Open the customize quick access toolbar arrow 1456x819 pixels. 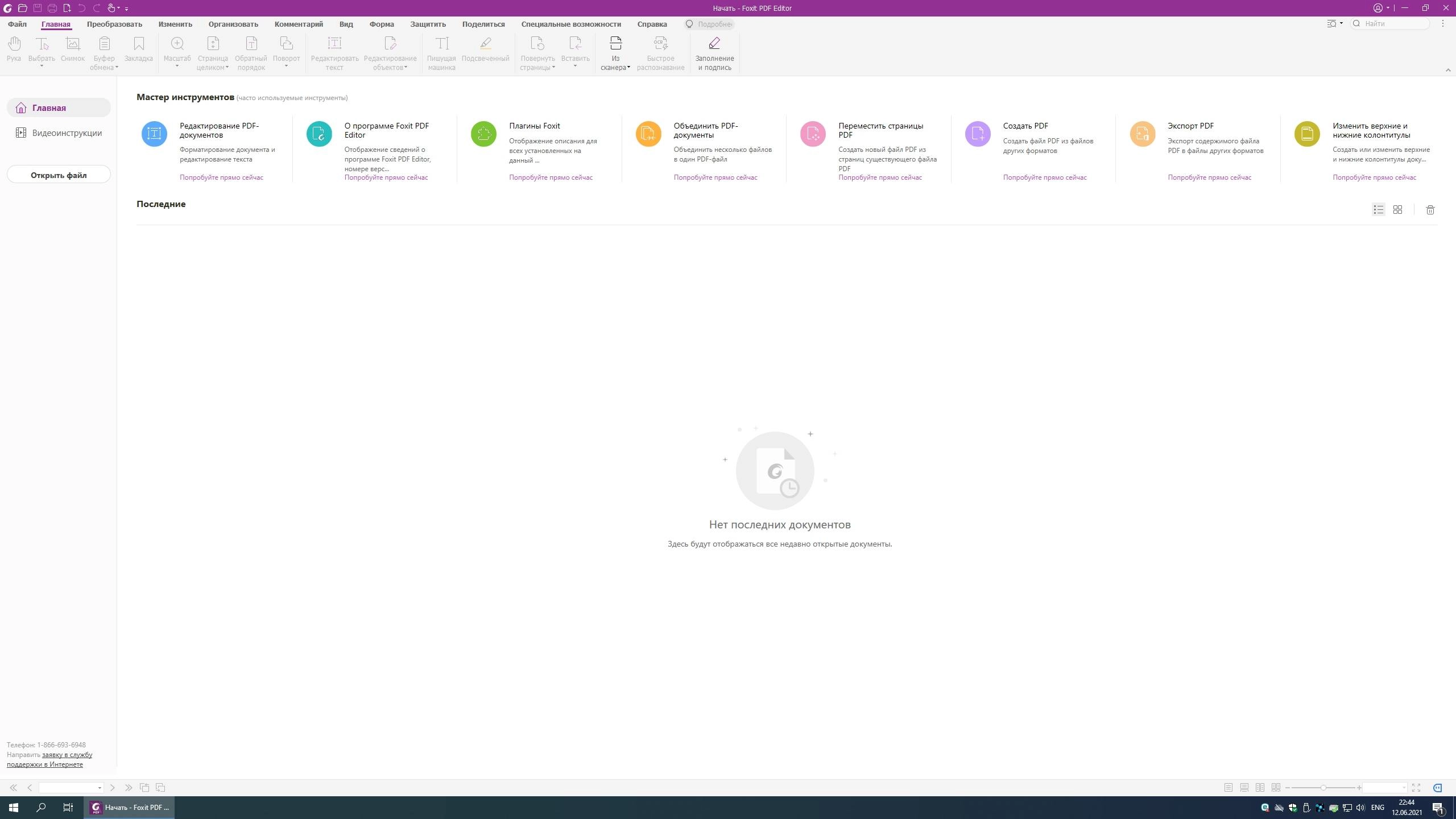click(x=126, y=9)
